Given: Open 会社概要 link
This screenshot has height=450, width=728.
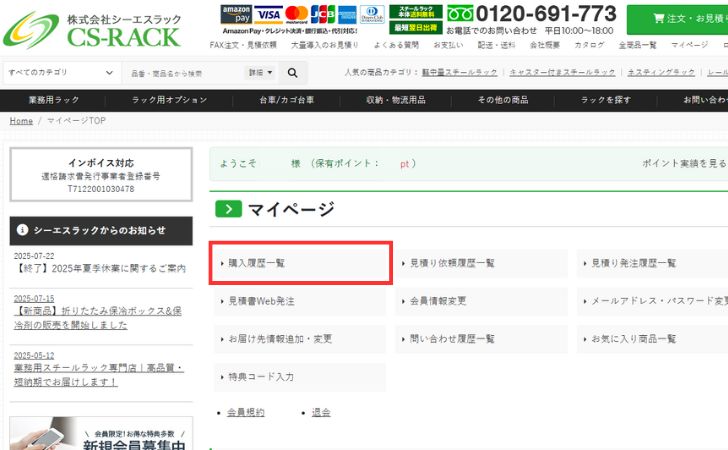Looking at the screenshot, I should tap(545, 45).
